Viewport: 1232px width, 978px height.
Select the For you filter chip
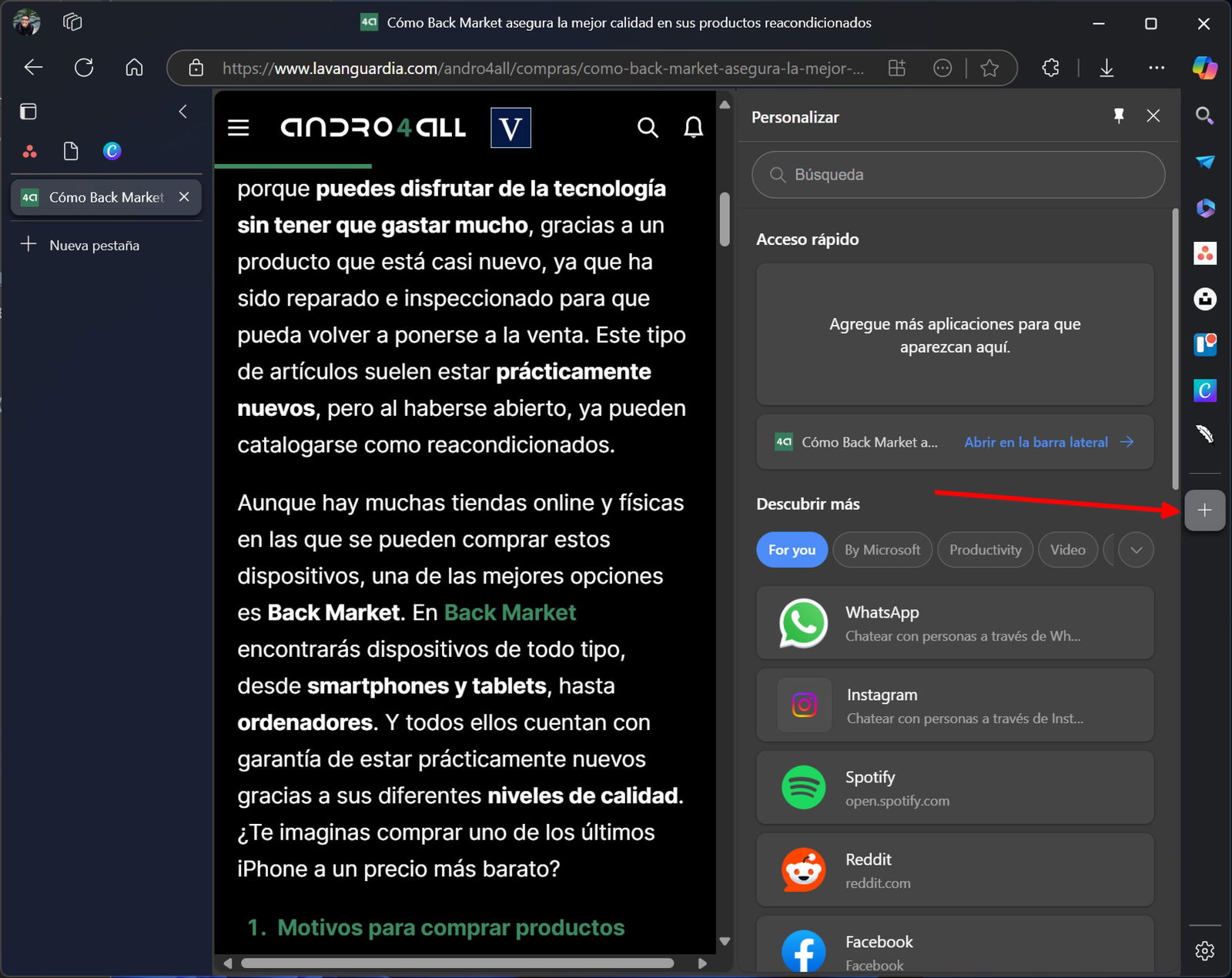tap(792, 550)
